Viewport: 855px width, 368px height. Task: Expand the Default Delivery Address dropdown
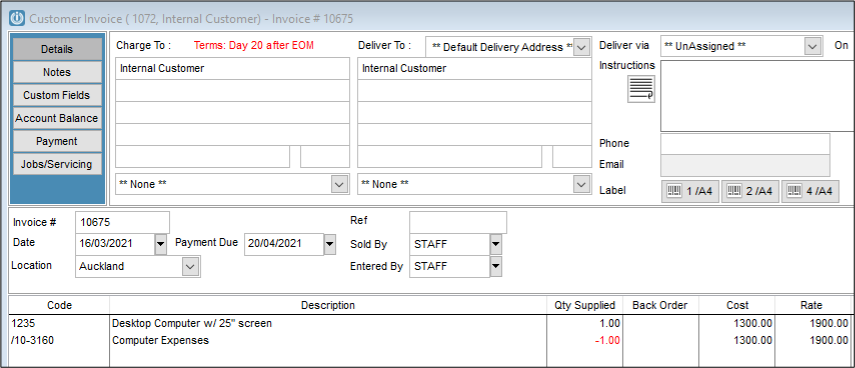click(x=582, y=47)
